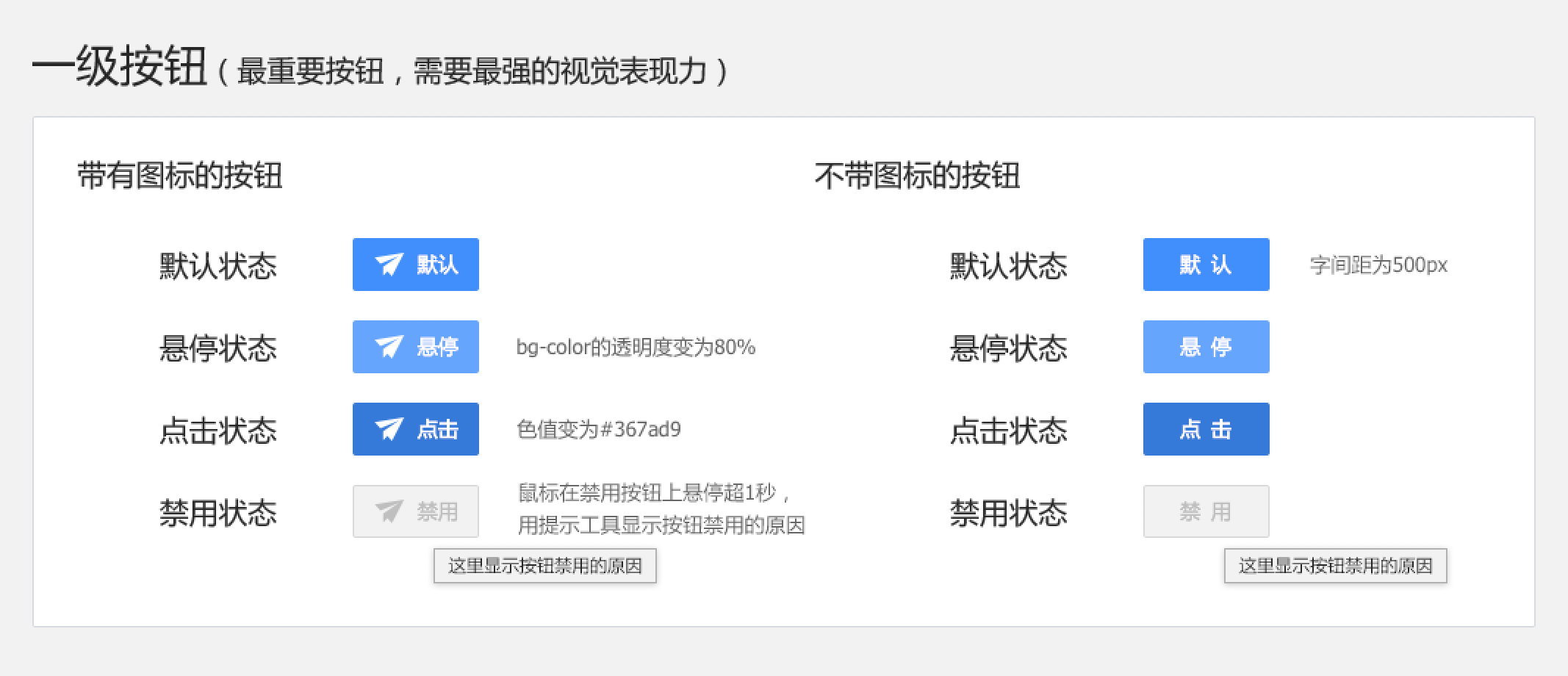Click the right tooltip under disabled button
Viewport: 1568px width, 676px height.
click(1335, 566)
